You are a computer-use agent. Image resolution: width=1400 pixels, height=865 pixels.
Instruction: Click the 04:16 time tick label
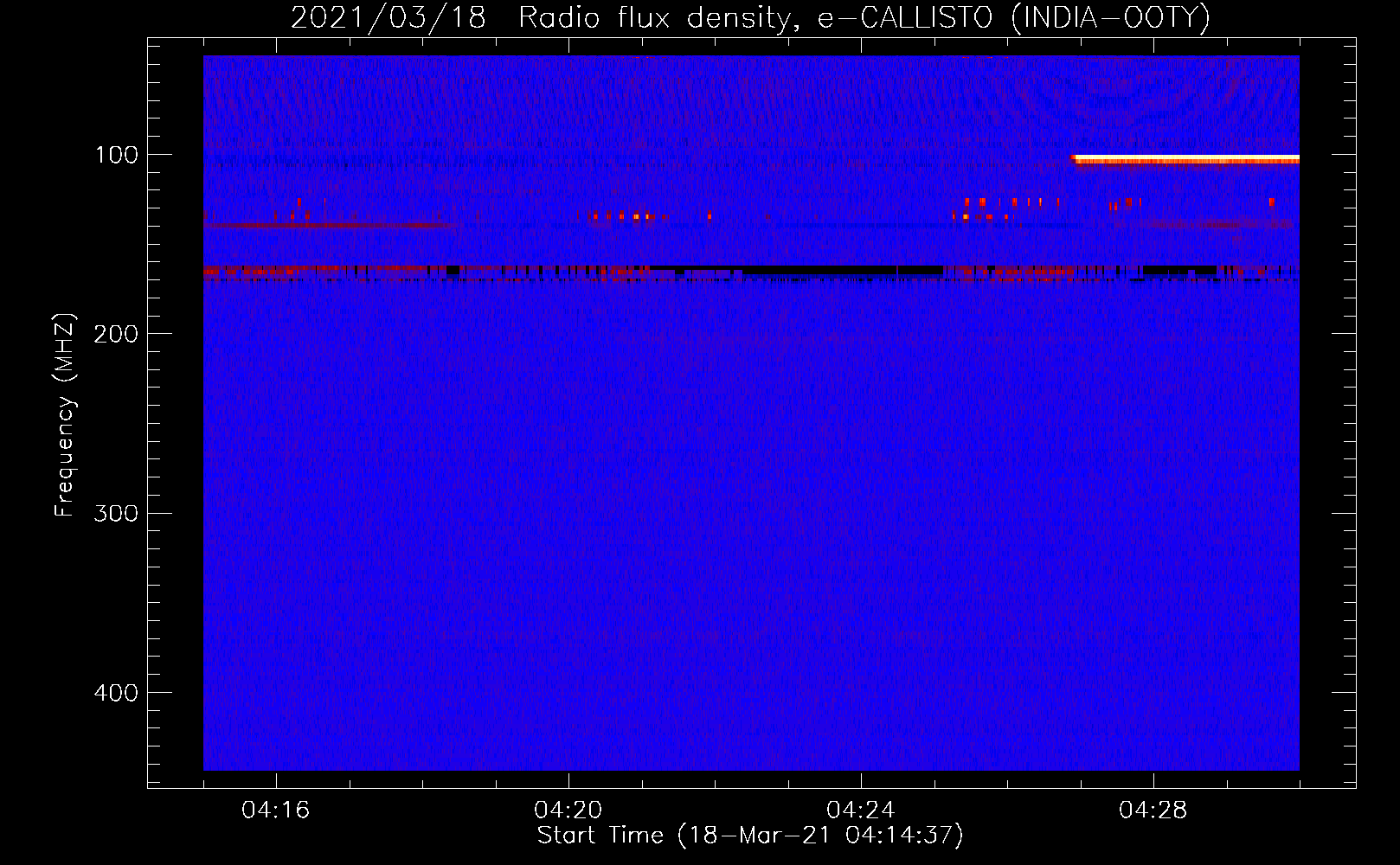(x=276, y=811)
